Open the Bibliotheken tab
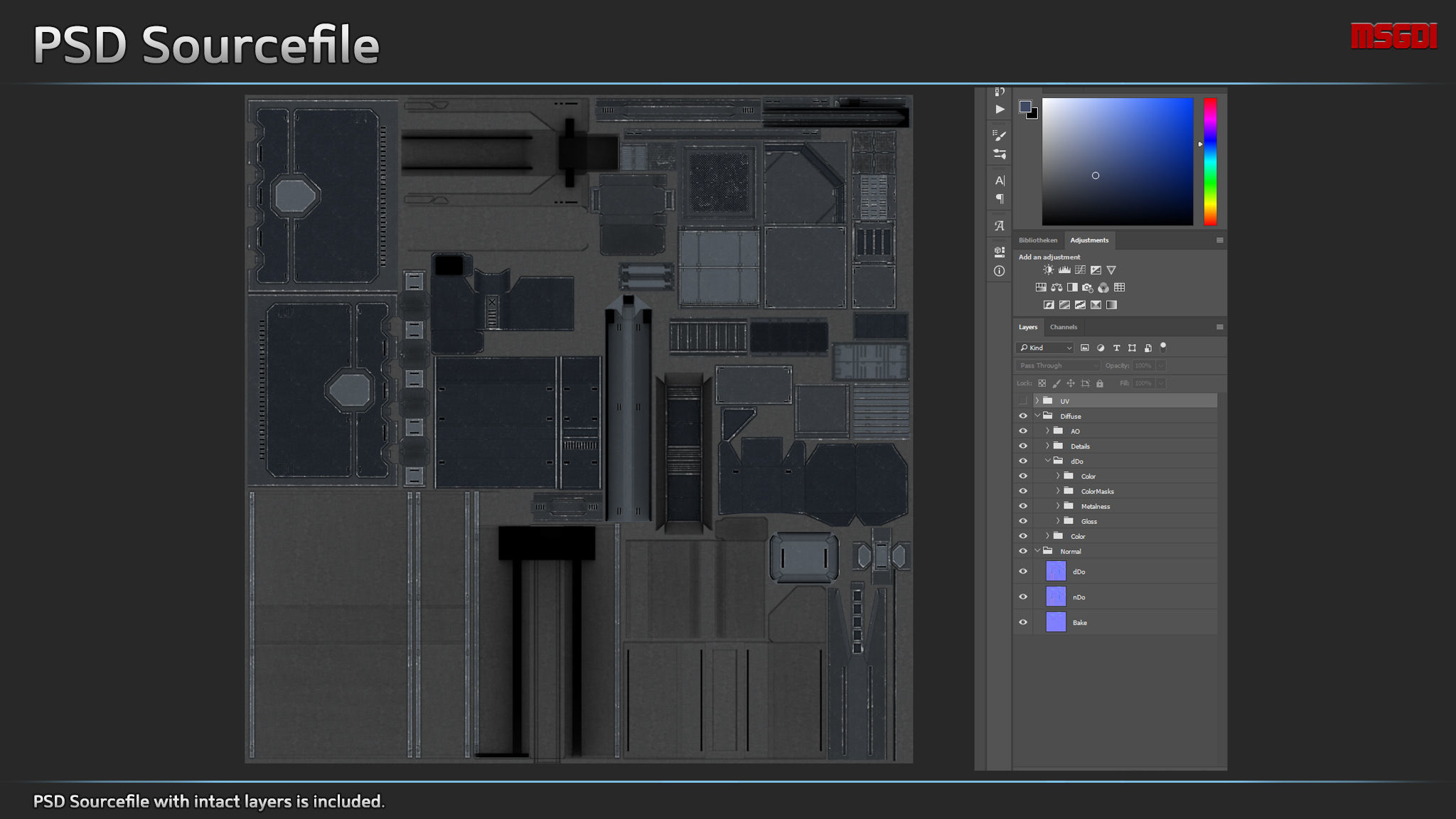Screen dimensions: 1456x819 [x=1037, y=240]
